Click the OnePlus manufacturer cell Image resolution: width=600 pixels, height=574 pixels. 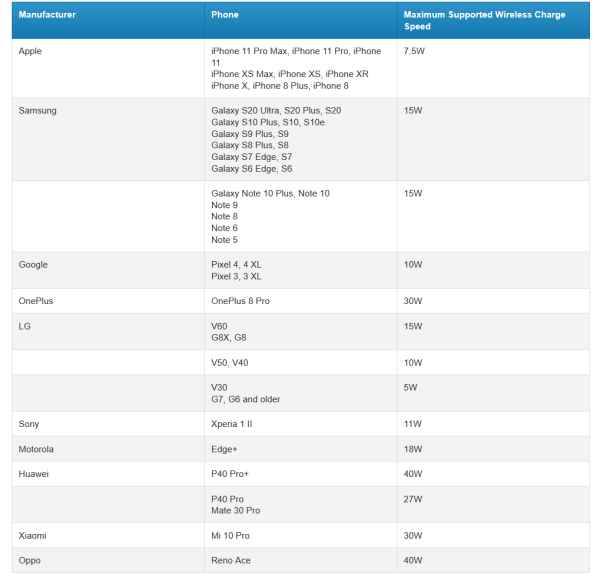pyautogui.click(x=108, y=301)
